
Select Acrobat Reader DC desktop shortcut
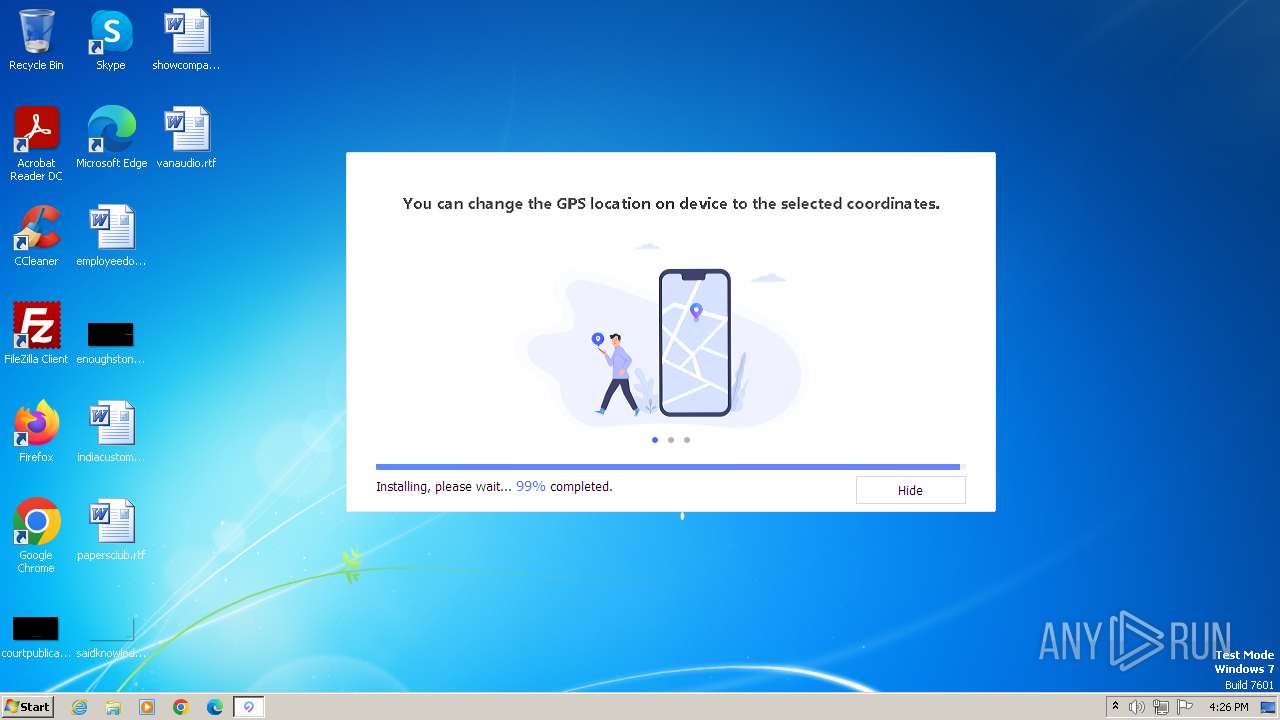[x=36, y=144]
